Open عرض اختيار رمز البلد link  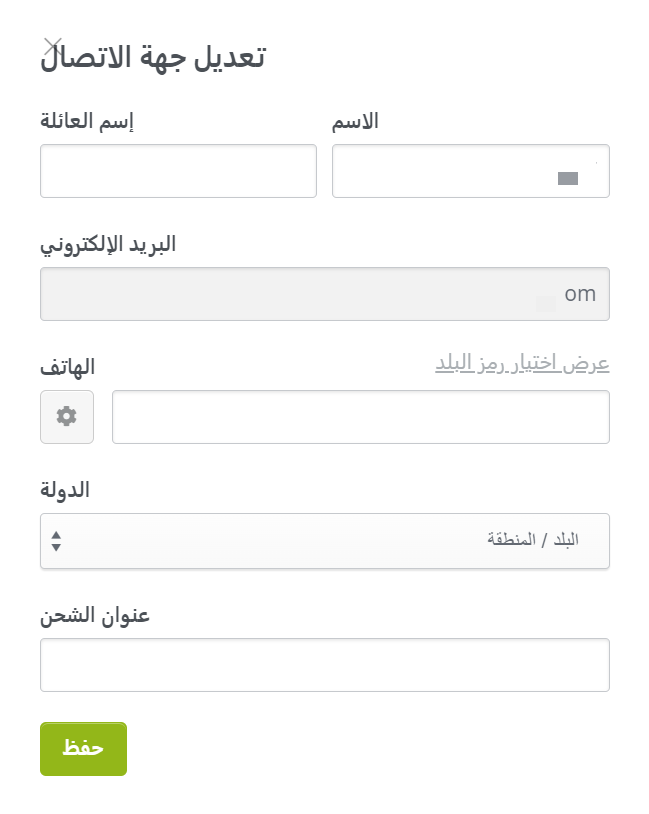[522, 363]
